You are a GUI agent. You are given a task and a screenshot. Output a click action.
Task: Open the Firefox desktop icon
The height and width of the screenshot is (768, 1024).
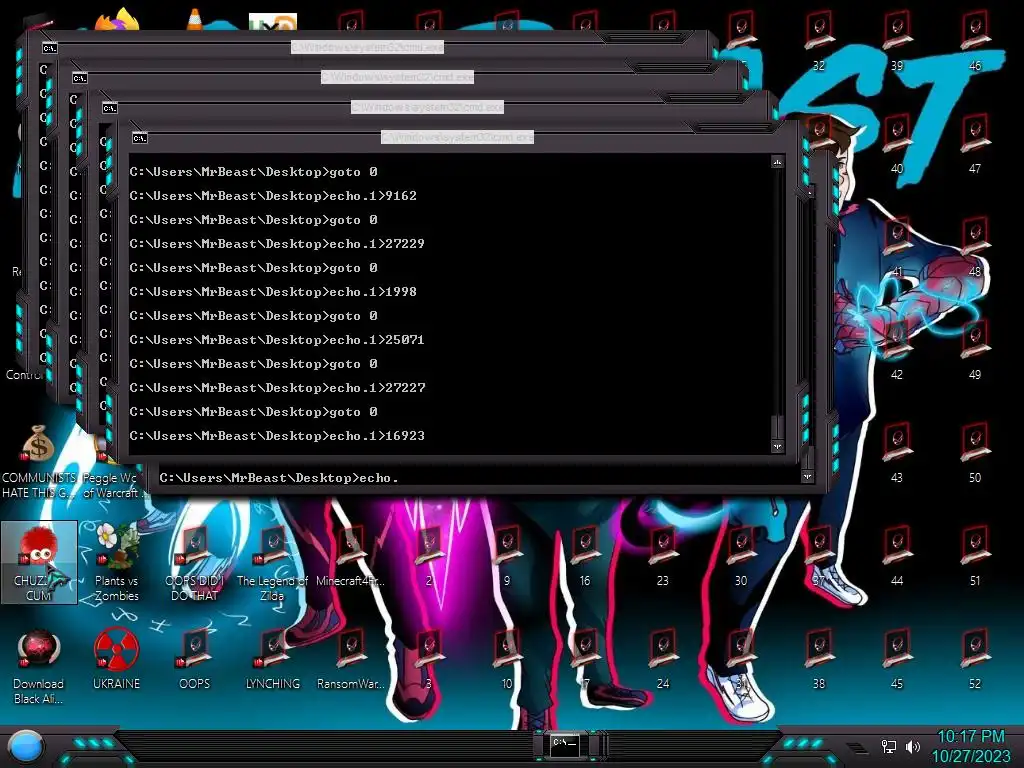[x=116, y=20]
